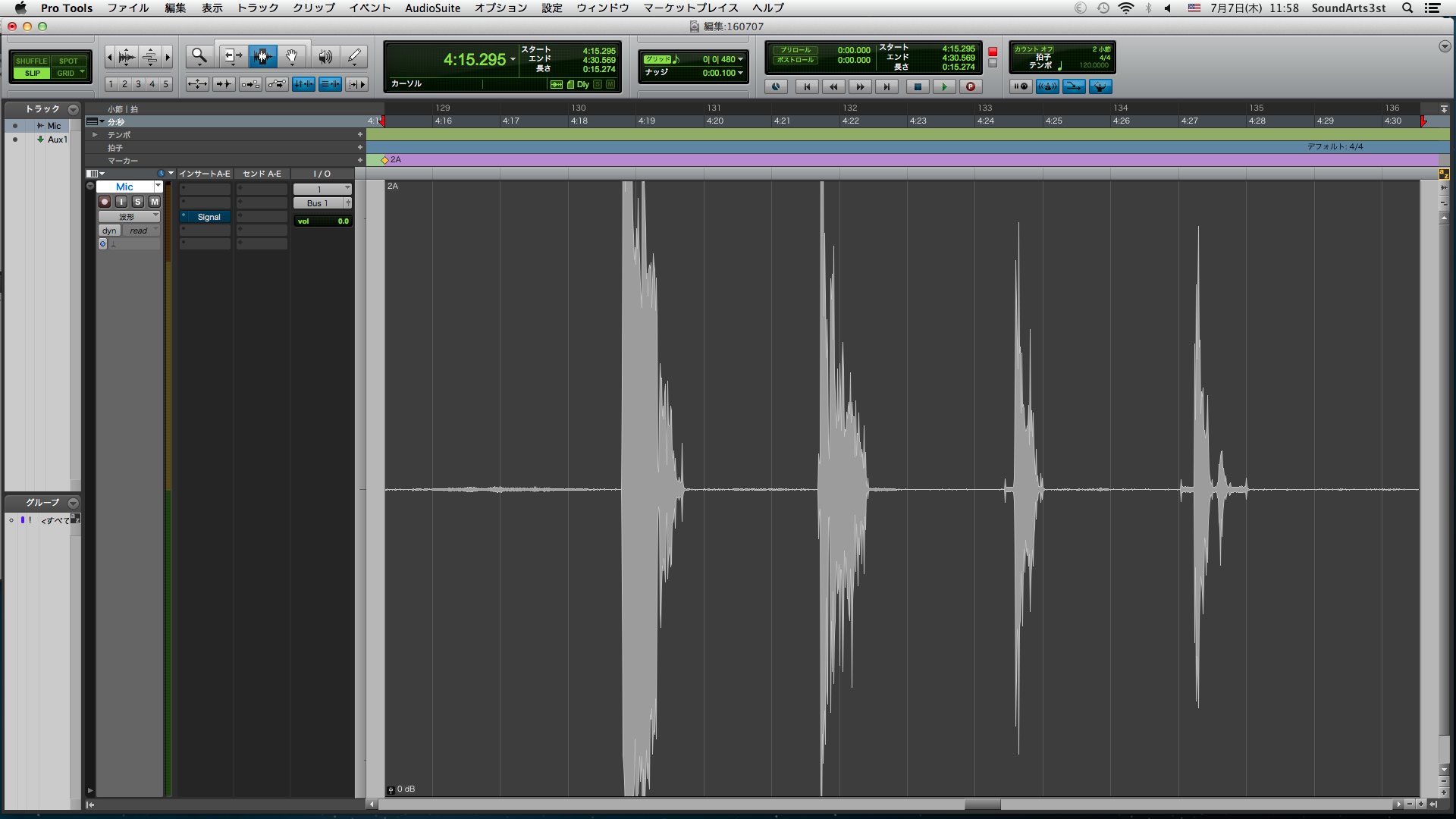Open the Mic track name dropdown arrow
1456x819 pixels.
tap(158, 187)
